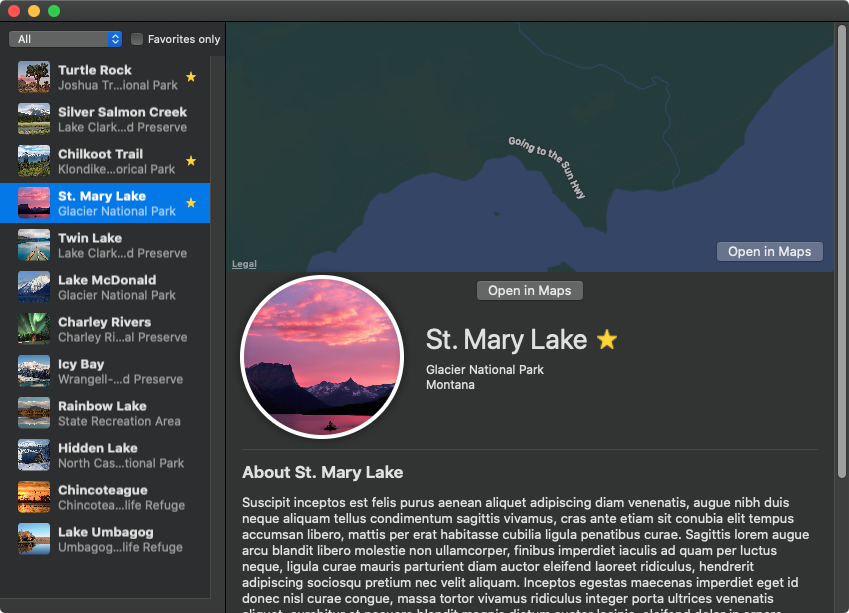Click the star in St. Mary Lake row

[191, 203]
